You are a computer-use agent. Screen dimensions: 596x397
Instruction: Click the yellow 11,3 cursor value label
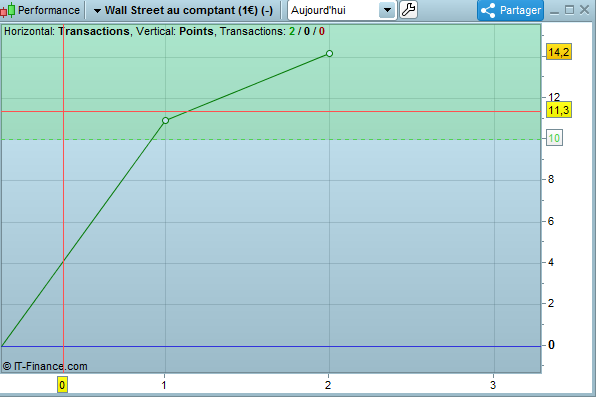click(559, 110)
